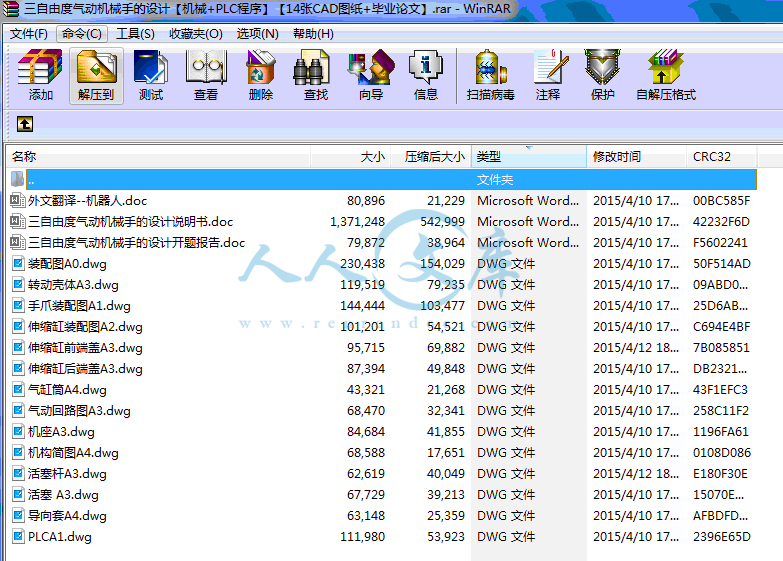Click the 扫描病毒 (Virus Scan) icon
This screenshot has height=561, width=783.
[x=490, y=67]
